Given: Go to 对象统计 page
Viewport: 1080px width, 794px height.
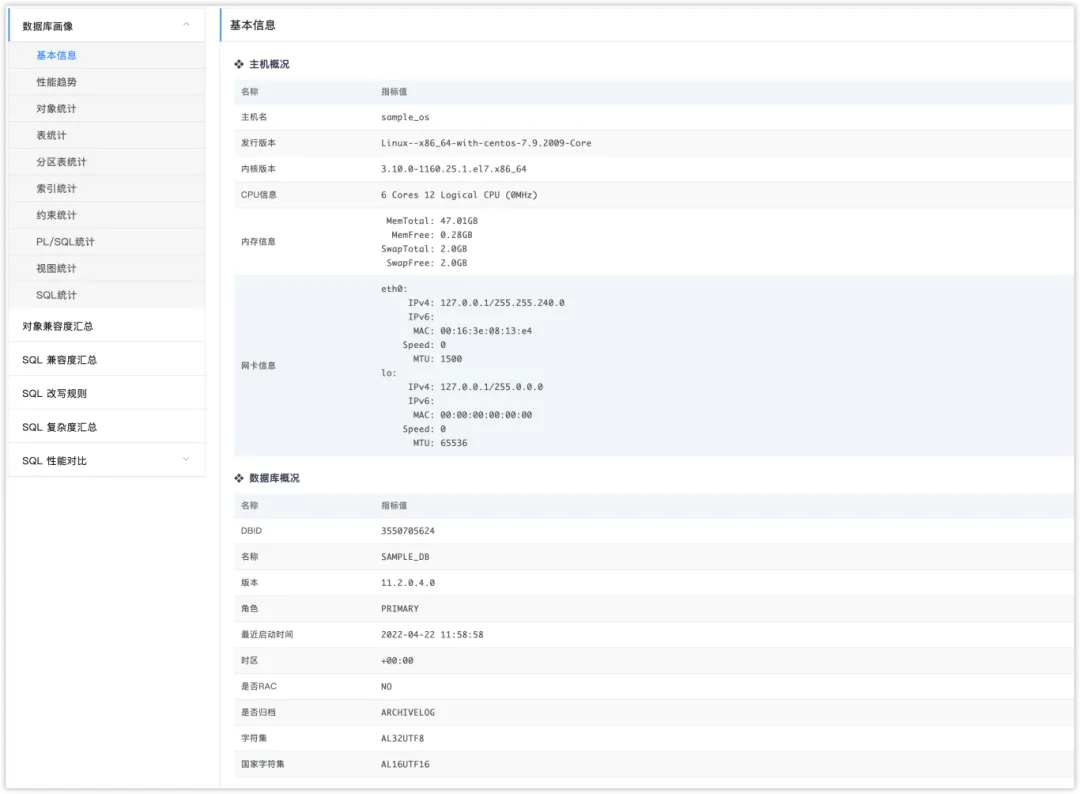Looking at the screenshot, I should [56, 109].
